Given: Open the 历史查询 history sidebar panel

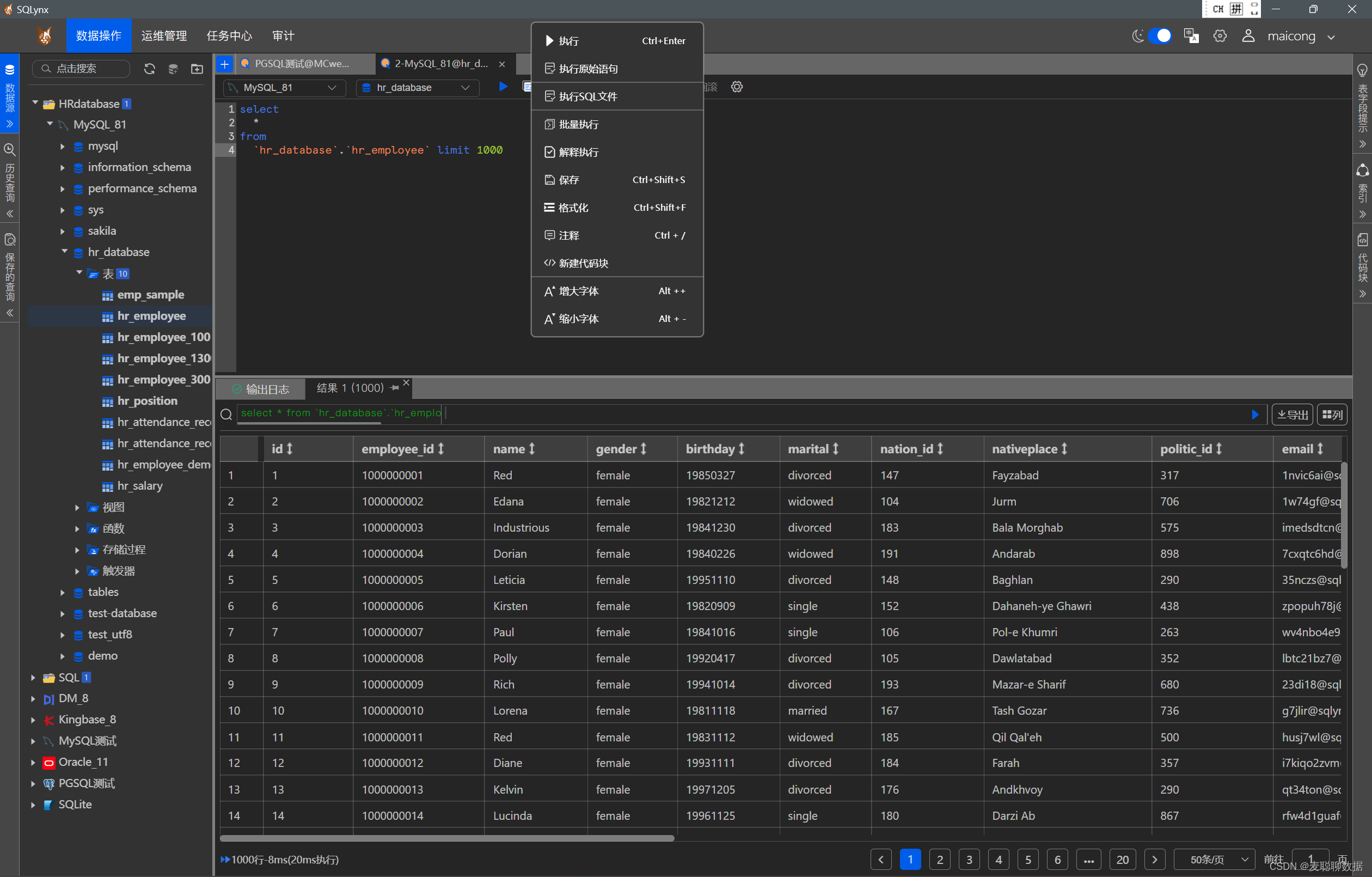Looking at the screenshot, I should click(x=10, y=181).
